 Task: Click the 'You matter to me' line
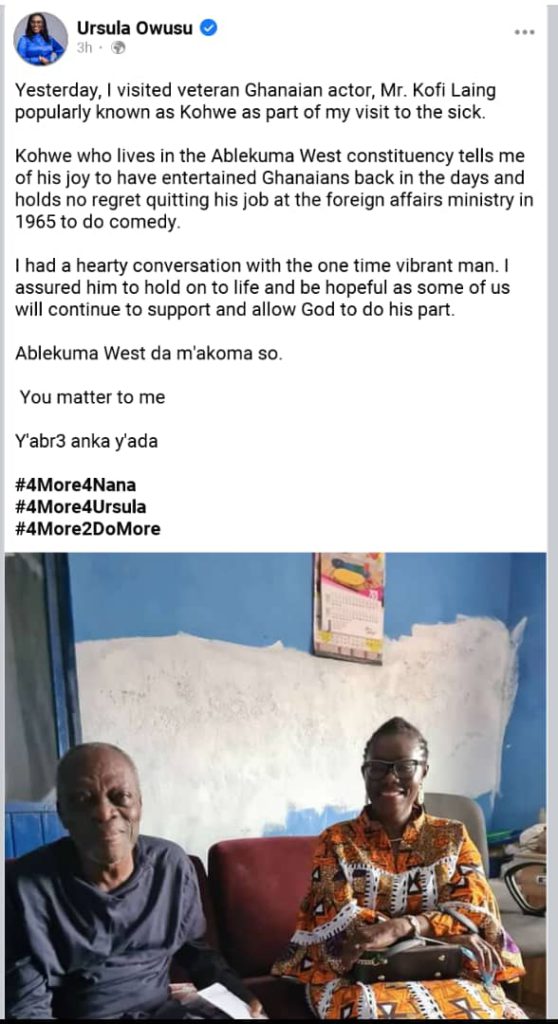[92, 397]
